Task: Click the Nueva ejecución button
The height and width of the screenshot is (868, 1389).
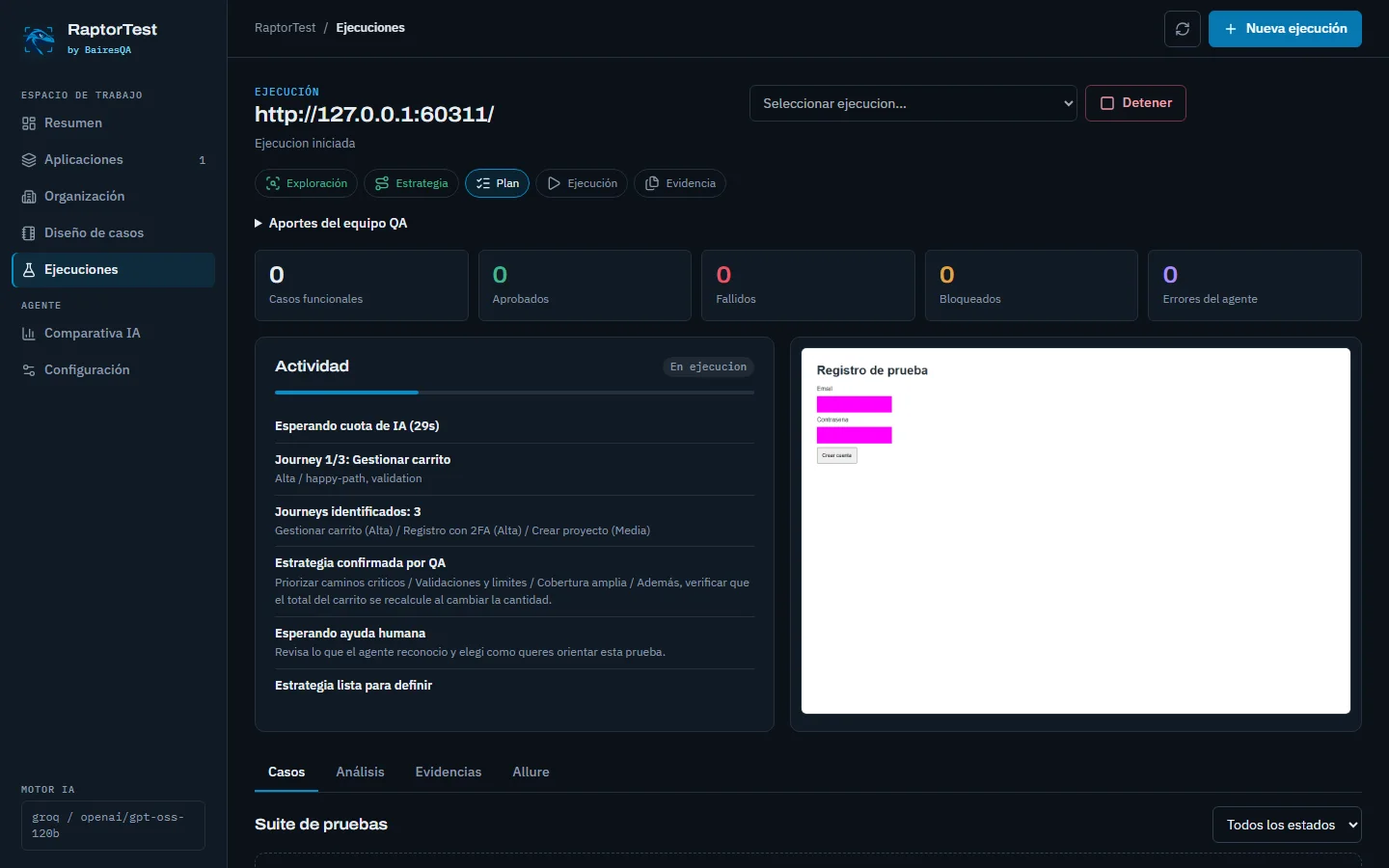Action: tap(1285, 29)
